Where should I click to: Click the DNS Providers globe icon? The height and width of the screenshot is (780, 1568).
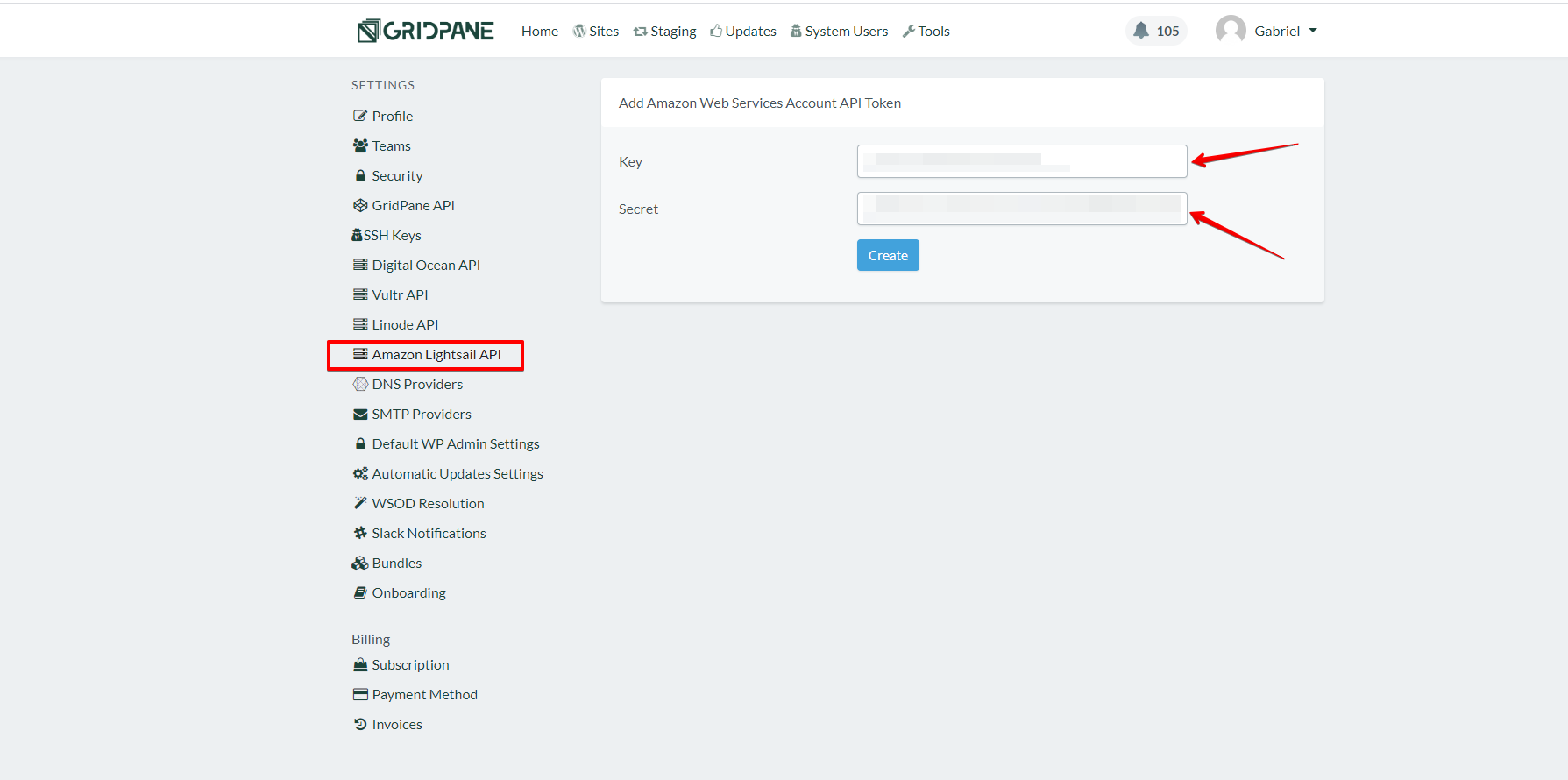(360, 384)
